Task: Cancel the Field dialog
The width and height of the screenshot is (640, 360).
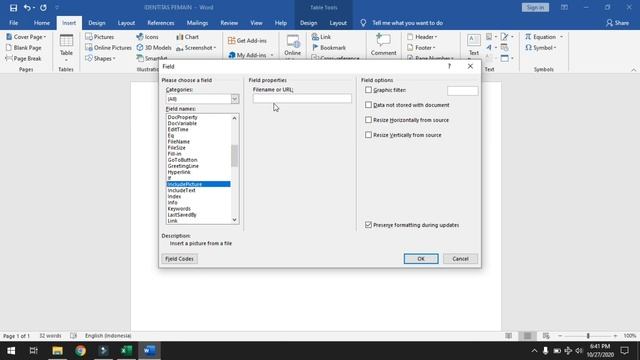Action: click(x=460, y=259)
